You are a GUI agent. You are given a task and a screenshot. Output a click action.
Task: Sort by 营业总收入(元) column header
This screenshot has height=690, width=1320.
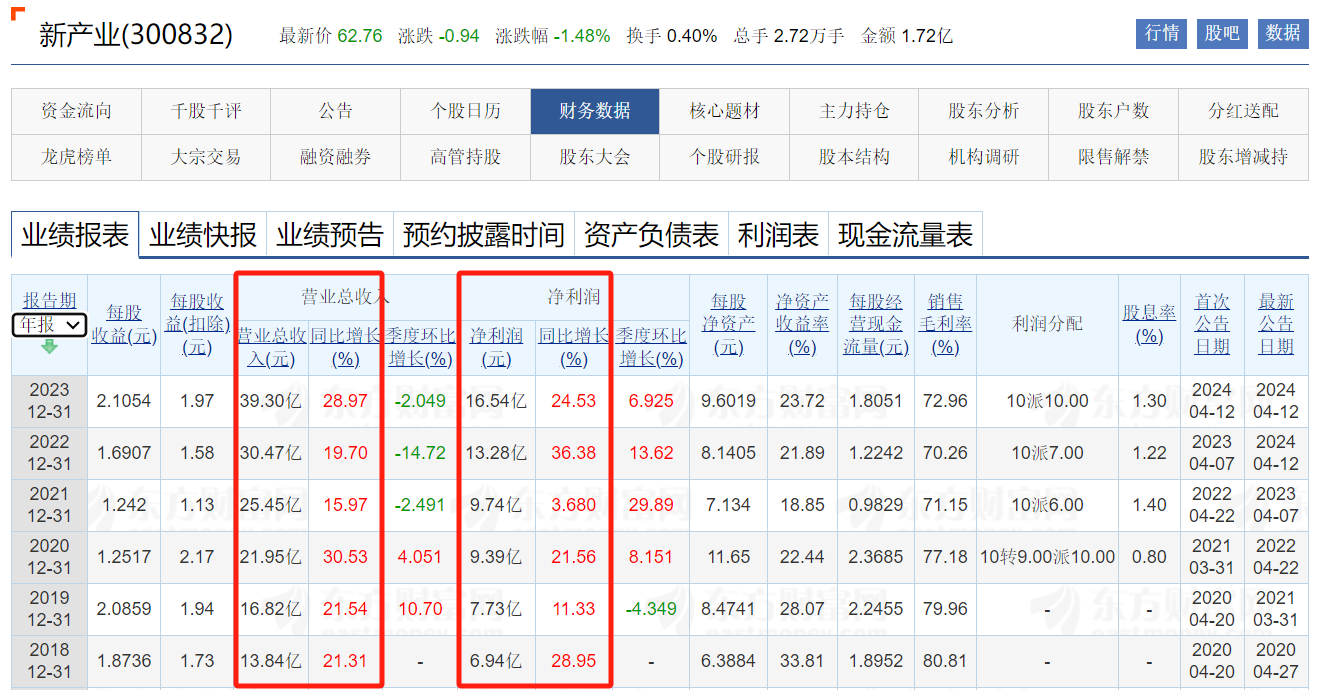pyautogui.click(x=272, y=347)
